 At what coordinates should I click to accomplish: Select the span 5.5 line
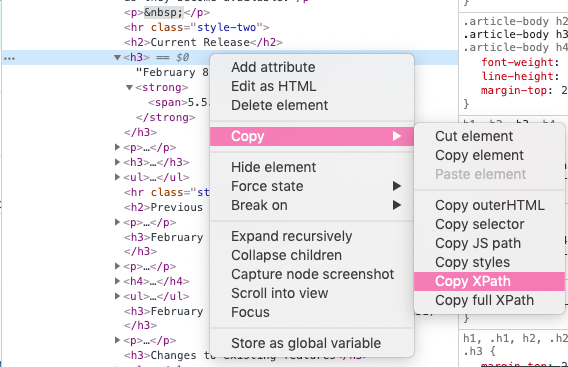click(x=178, y=103)
